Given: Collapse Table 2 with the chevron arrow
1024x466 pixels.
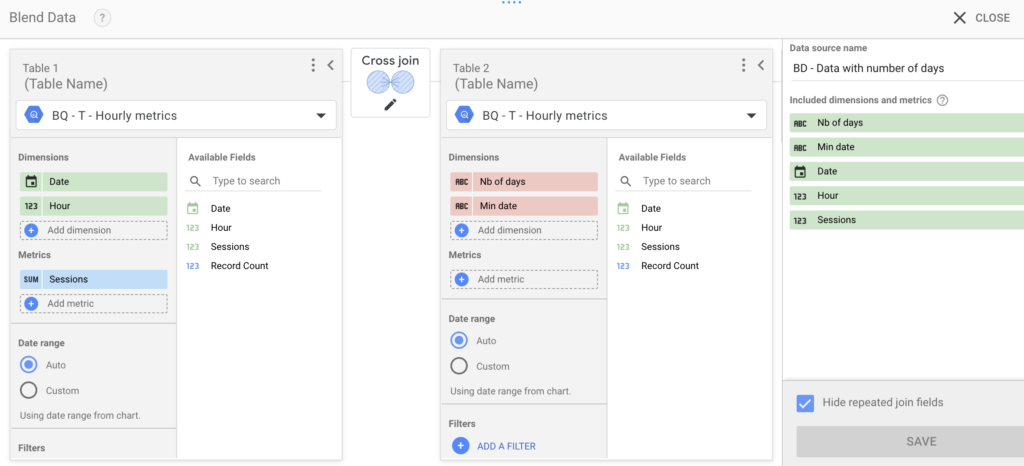Looking at the screenshot, I should click(x=760, y=65).
